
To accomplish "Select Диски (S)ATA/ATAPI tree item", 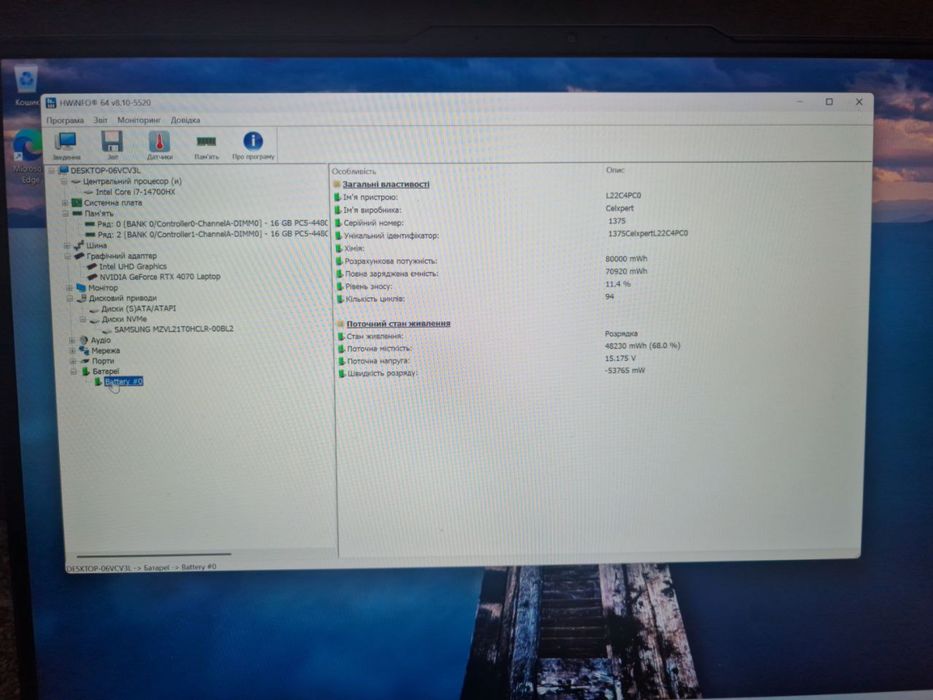I will 139,309.
